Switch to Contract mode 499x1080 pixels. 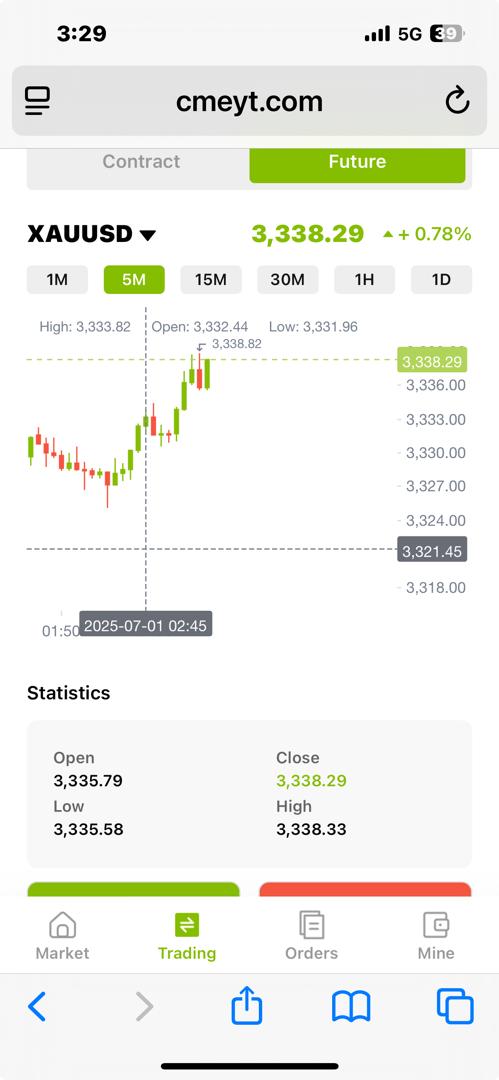click(141, 162)
